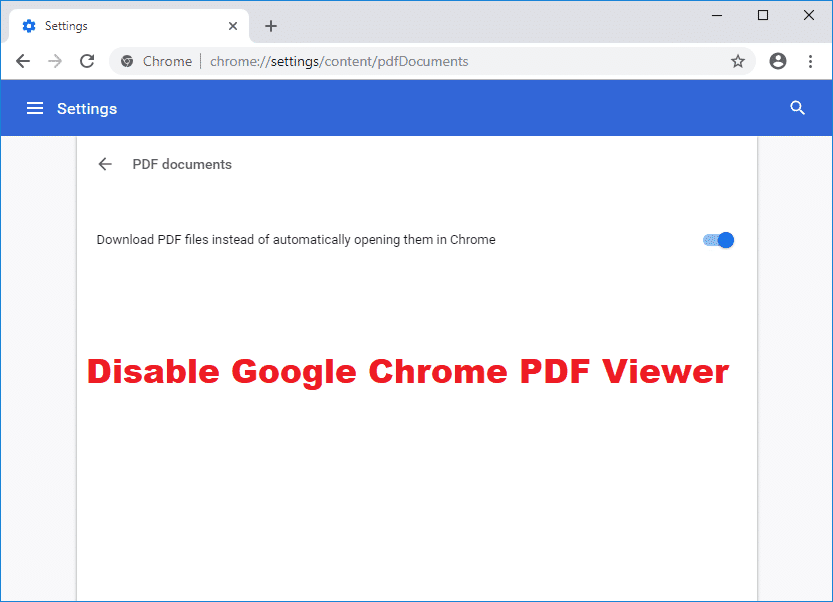Click the site info Chrome icon
The image size is (833, 602).
tap(127, 61)
